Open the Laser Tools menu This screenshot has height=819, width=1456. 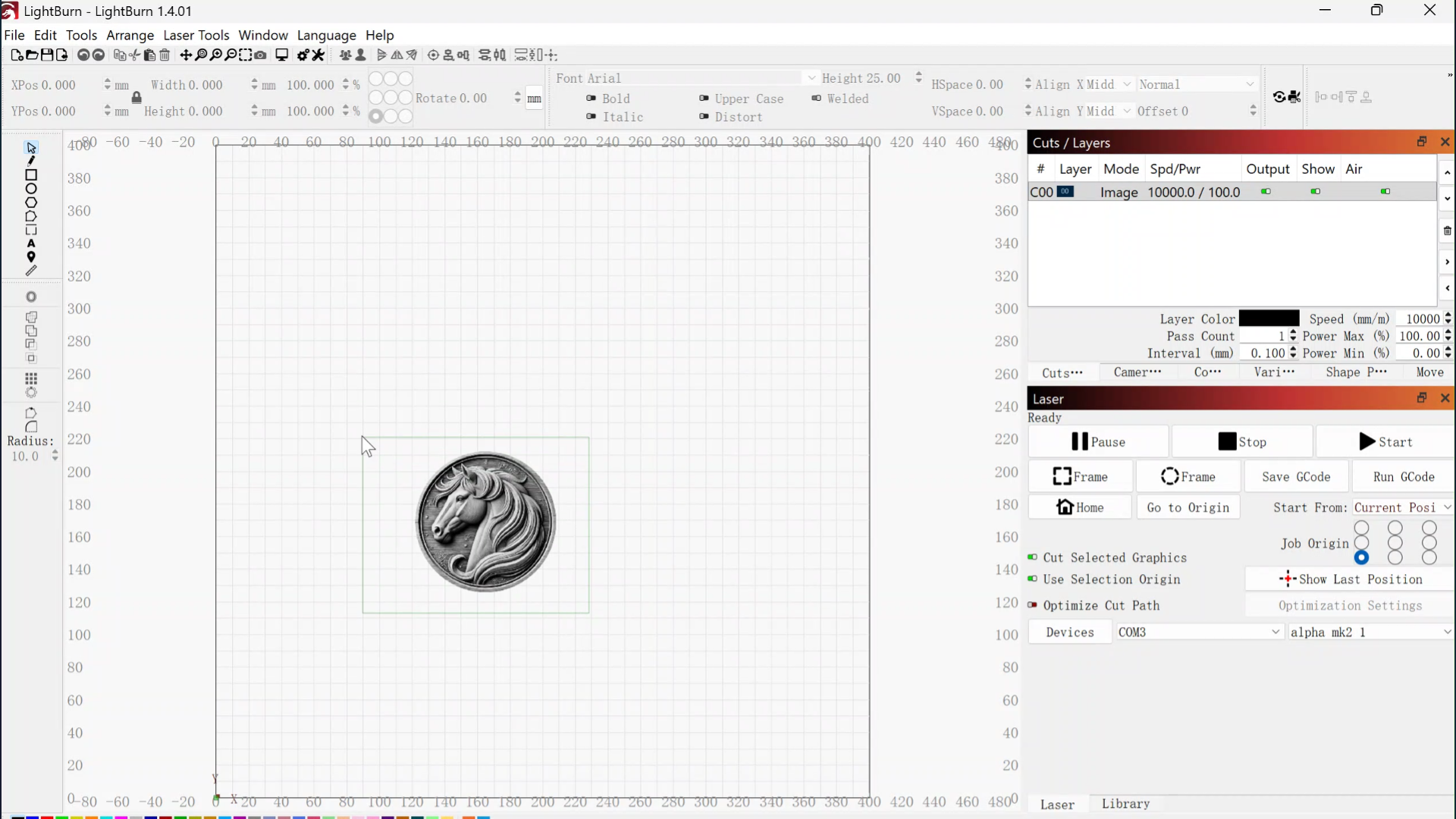(x=196, y=35)
